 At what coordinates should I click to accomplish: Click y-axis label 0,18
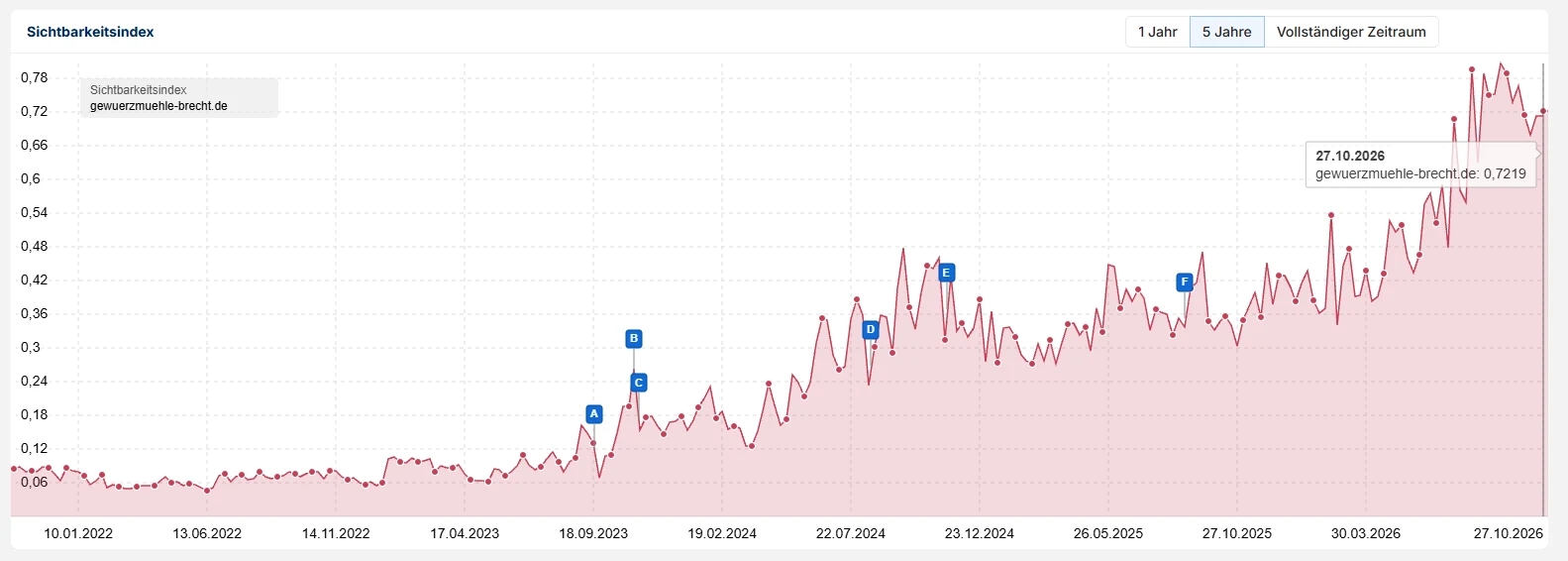[35, 414]
